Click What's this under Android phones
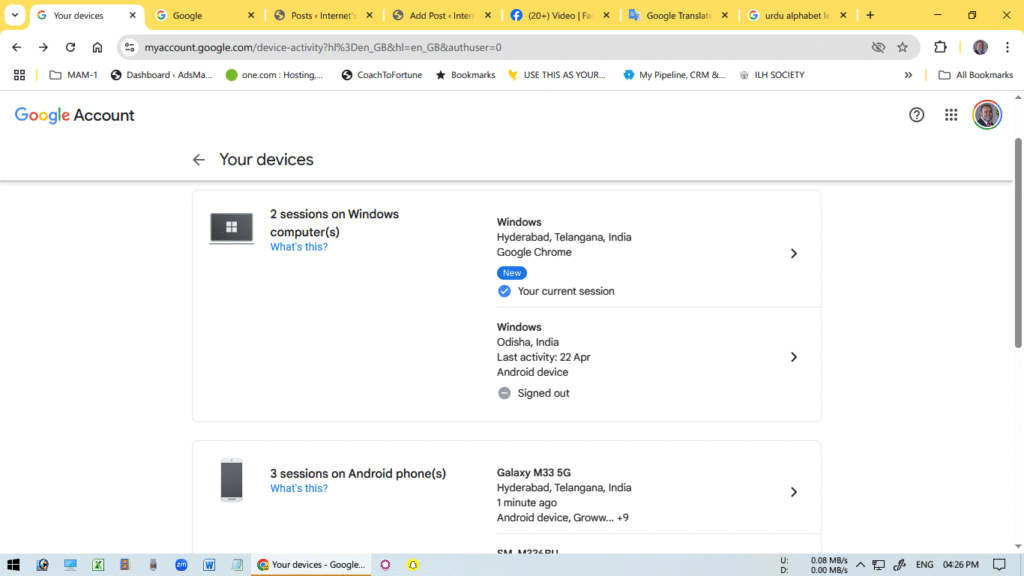Viewport: 1024px width, 576px height. coord(299,488)
